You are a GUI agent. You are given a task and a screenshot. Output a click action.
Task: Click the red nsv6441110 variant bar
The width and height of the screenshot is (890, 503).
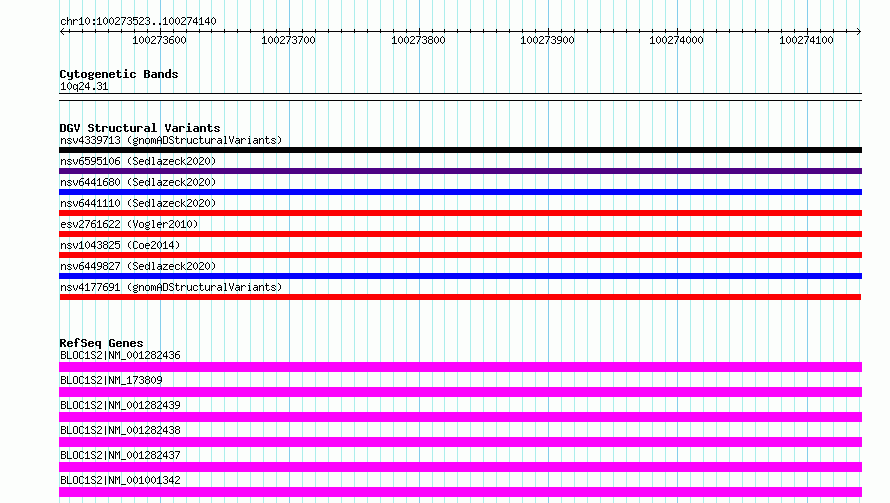tap(460, 213)
